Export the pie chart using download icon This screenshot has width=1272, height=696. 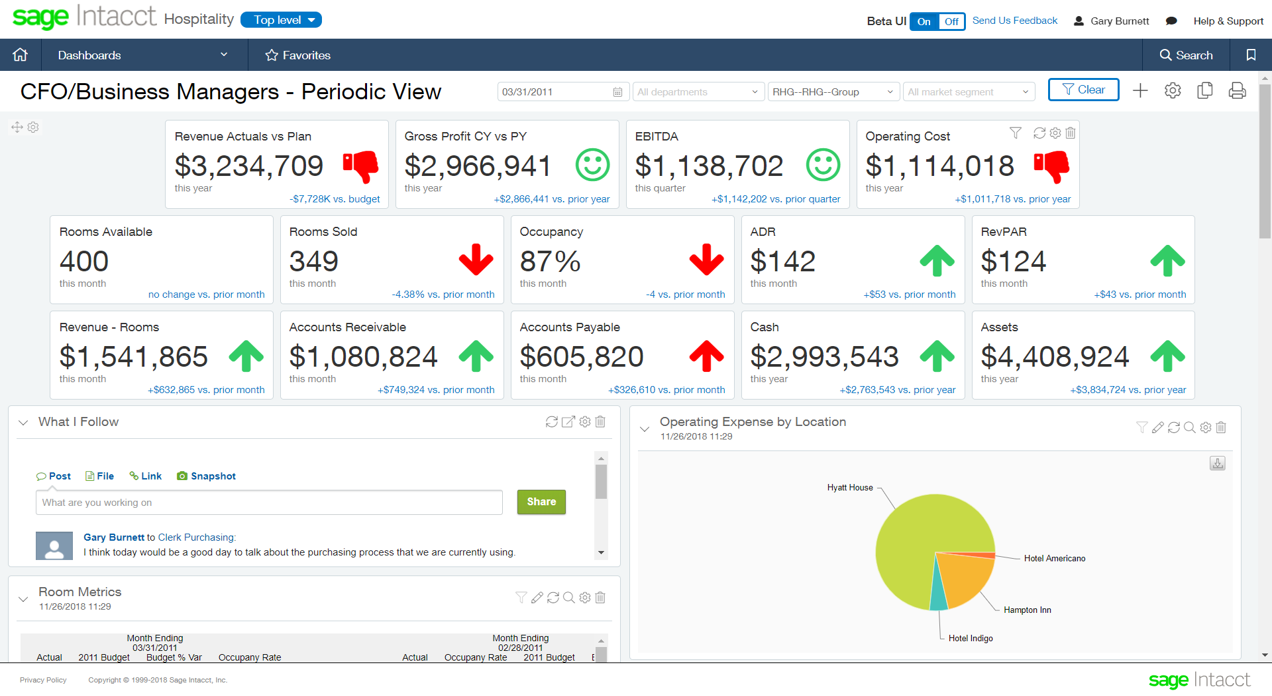coord(1217,463)
